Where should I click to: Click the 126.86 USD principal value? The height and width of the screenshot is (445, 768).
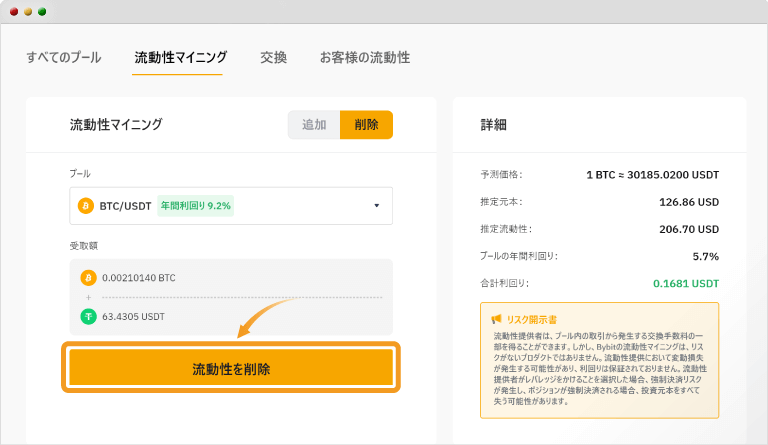(689, 202)
